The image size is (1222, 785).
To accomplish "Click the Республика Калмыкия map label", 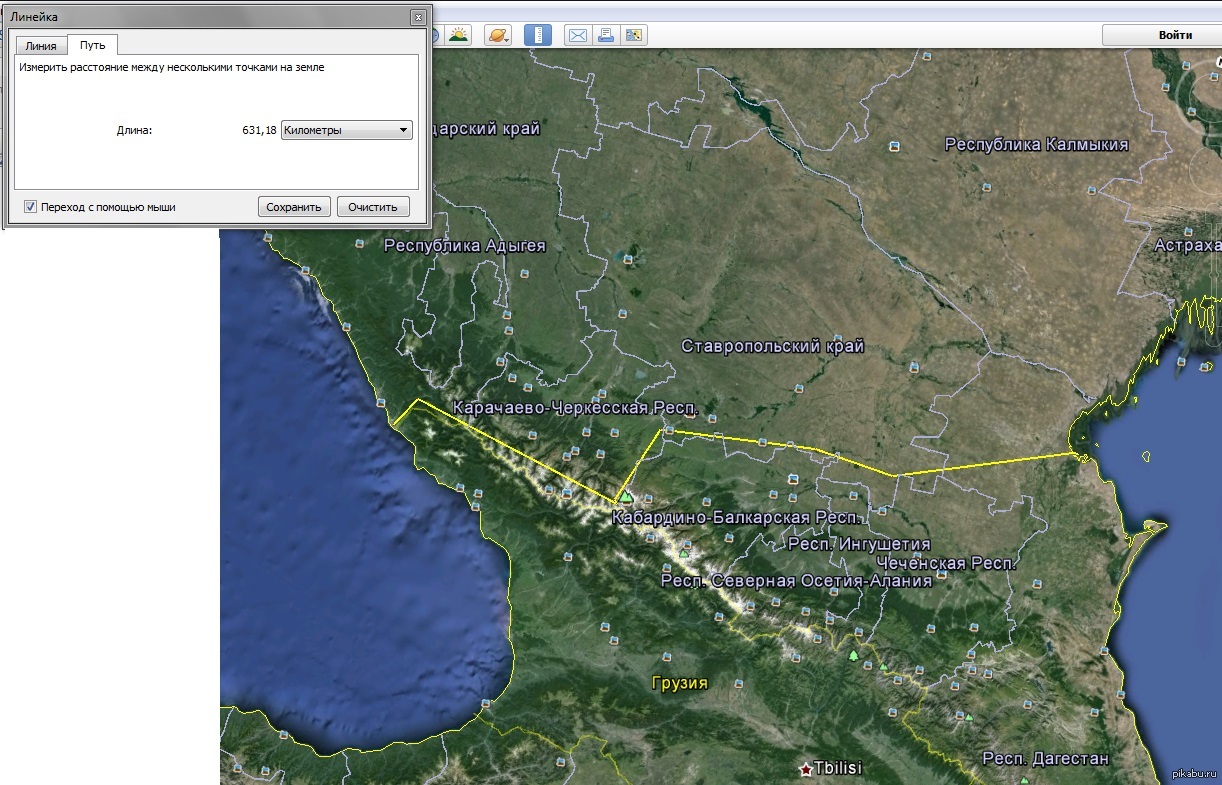I will click(x=1037, y=145).
